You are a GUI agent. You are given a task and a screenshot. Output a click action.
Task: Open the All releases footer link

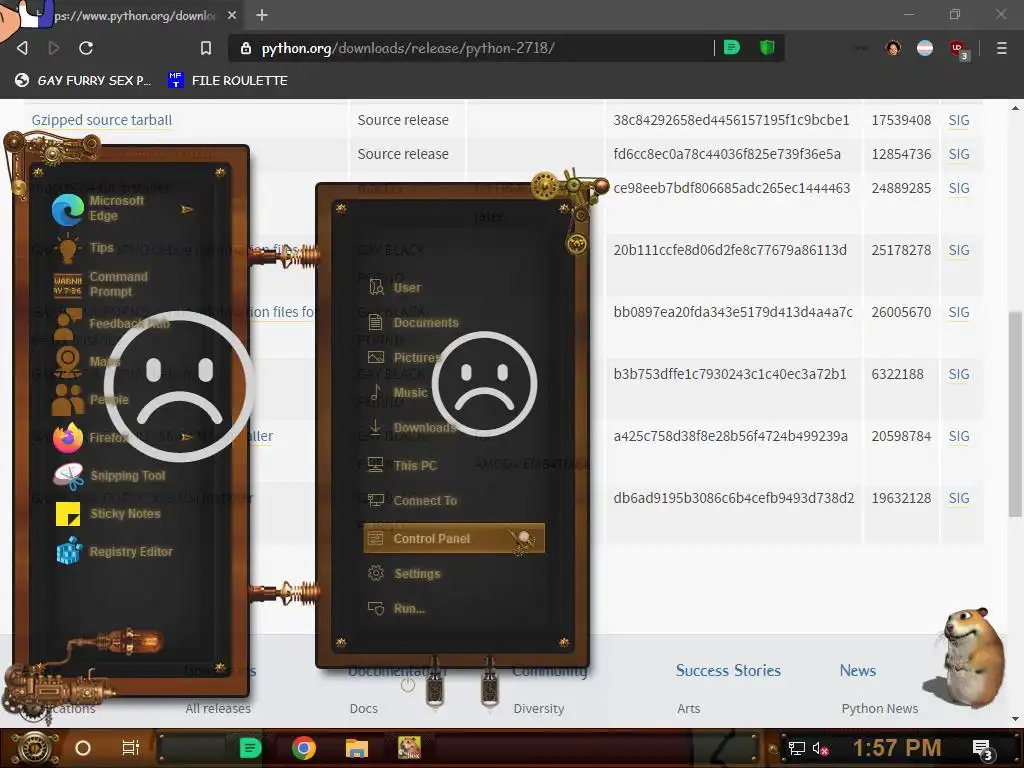click(218, 709)
